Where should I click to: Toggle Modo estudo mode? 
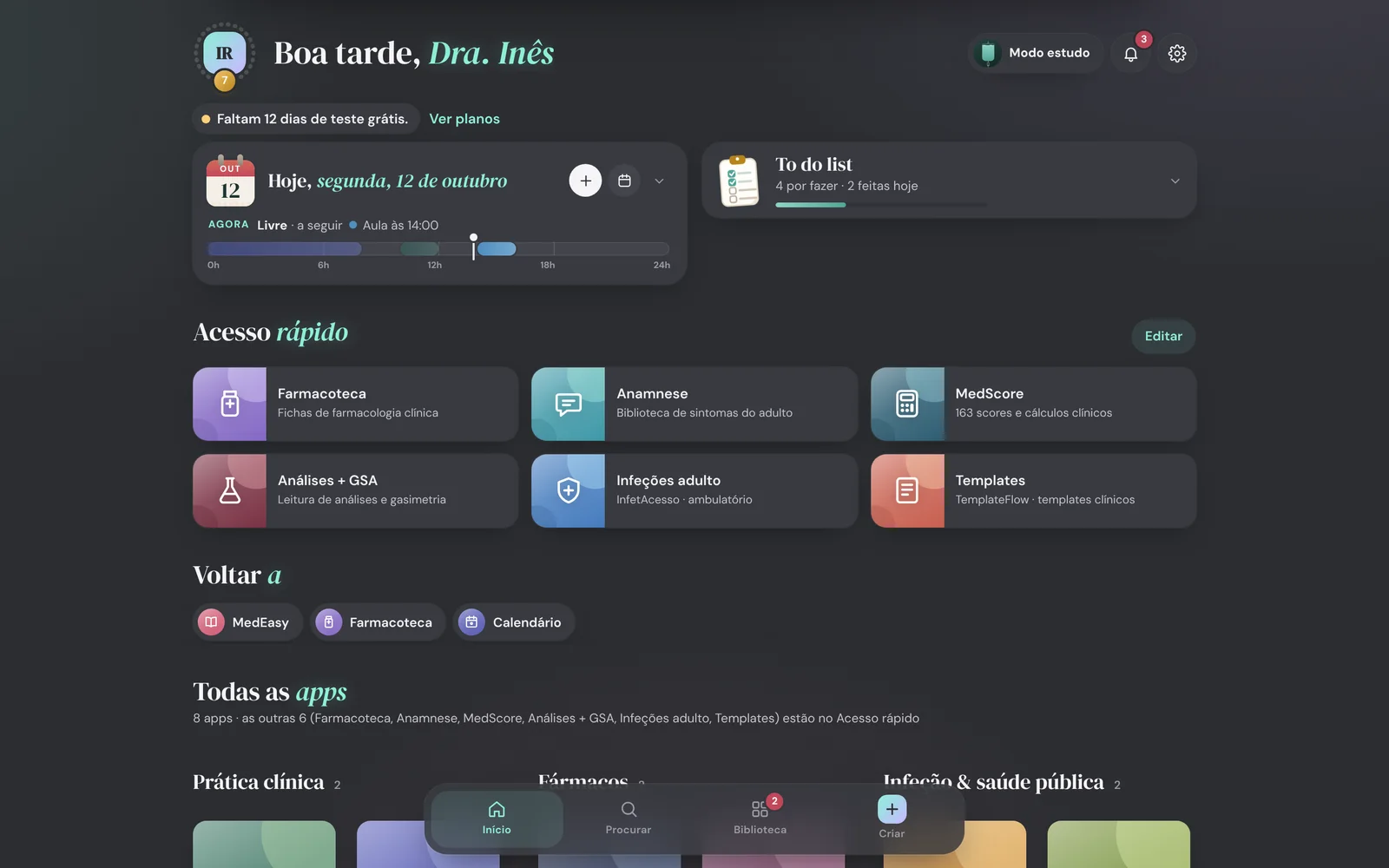(x=1035, y=53)
